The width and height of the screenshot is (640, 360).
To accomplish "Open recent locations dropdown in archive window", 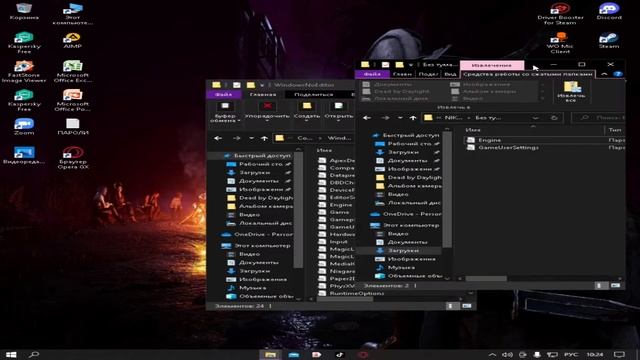I will click(400, 118).
